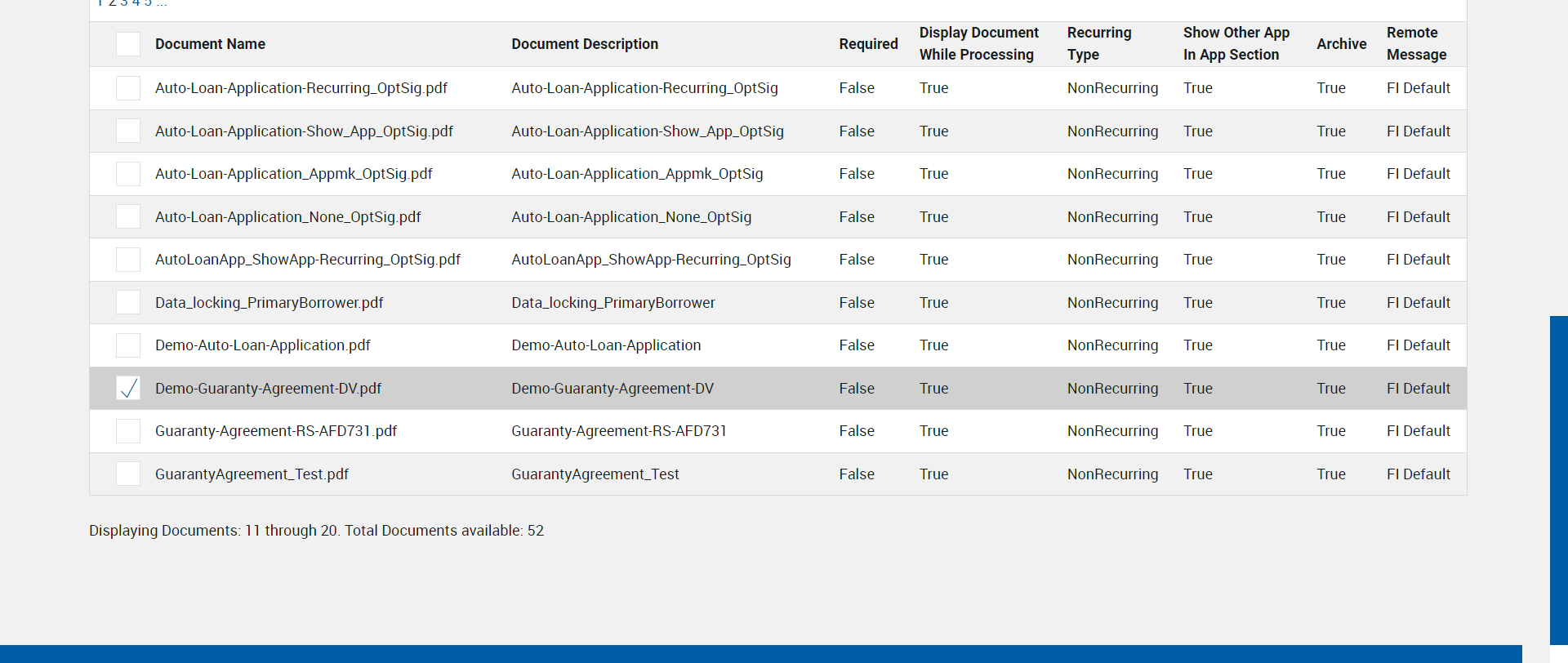1568x663 pixels.
Task: Click the Remote Message column header
Action: [1416, 44]
